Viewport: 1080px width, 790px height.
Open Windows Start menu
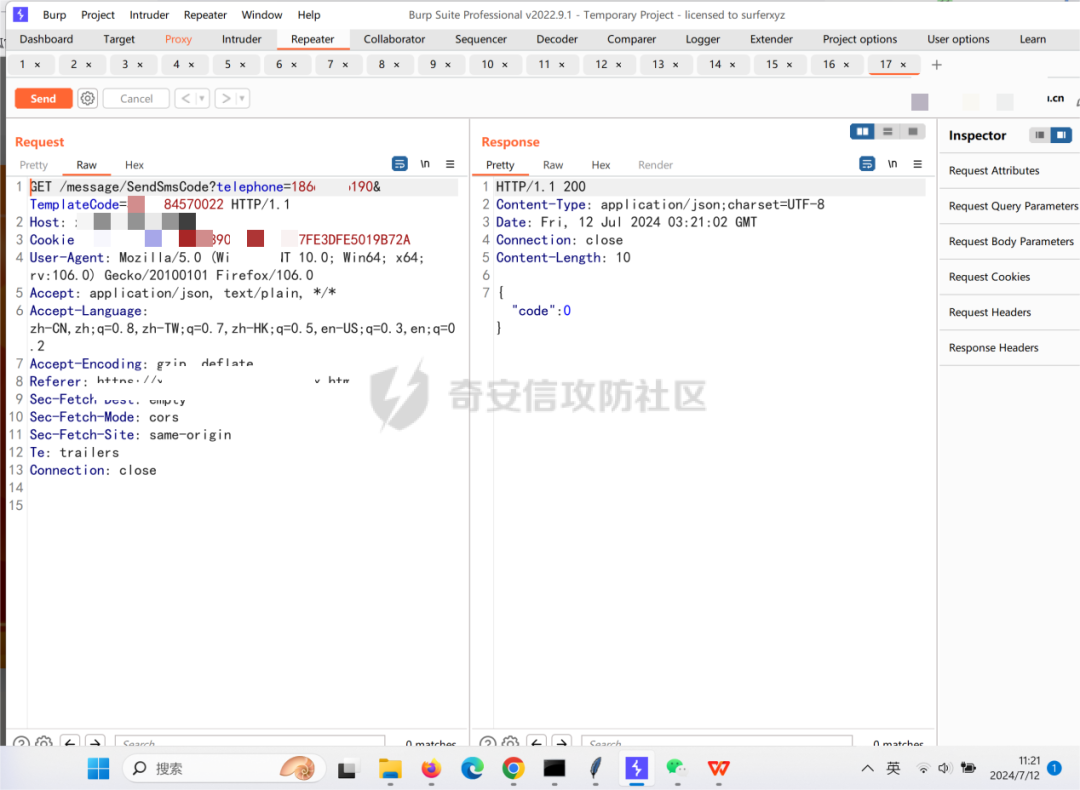98,768
